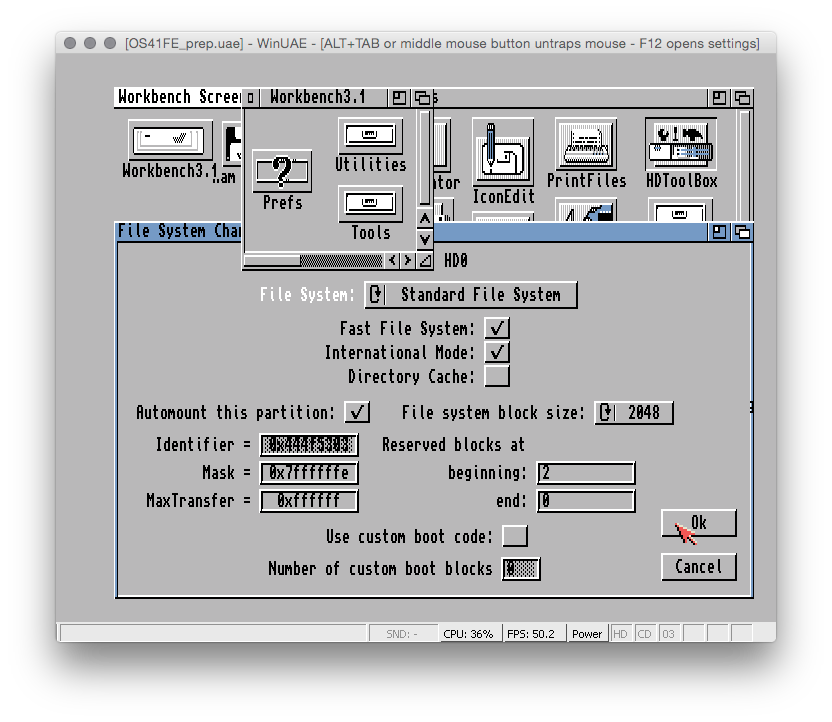Click Workbench3.1 window up scroll arrow

(424, 218)
